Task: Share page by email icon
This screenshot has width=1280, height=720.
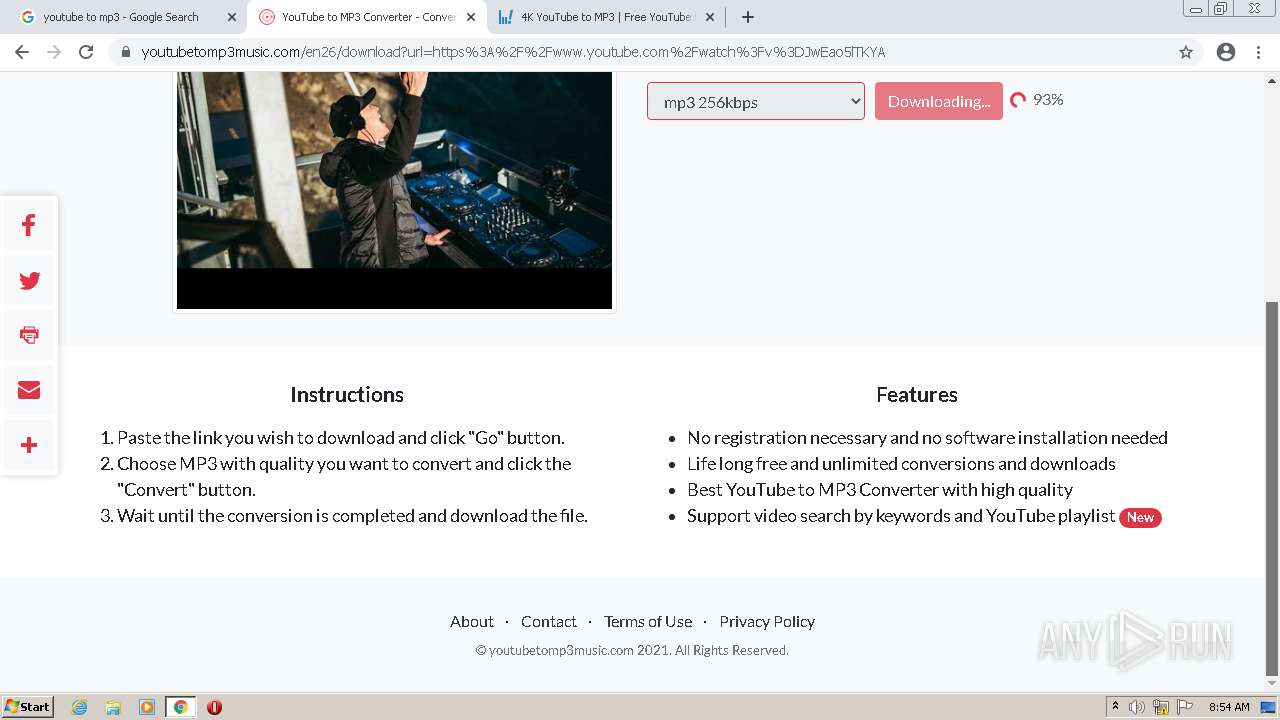Action: pos(29,390)
